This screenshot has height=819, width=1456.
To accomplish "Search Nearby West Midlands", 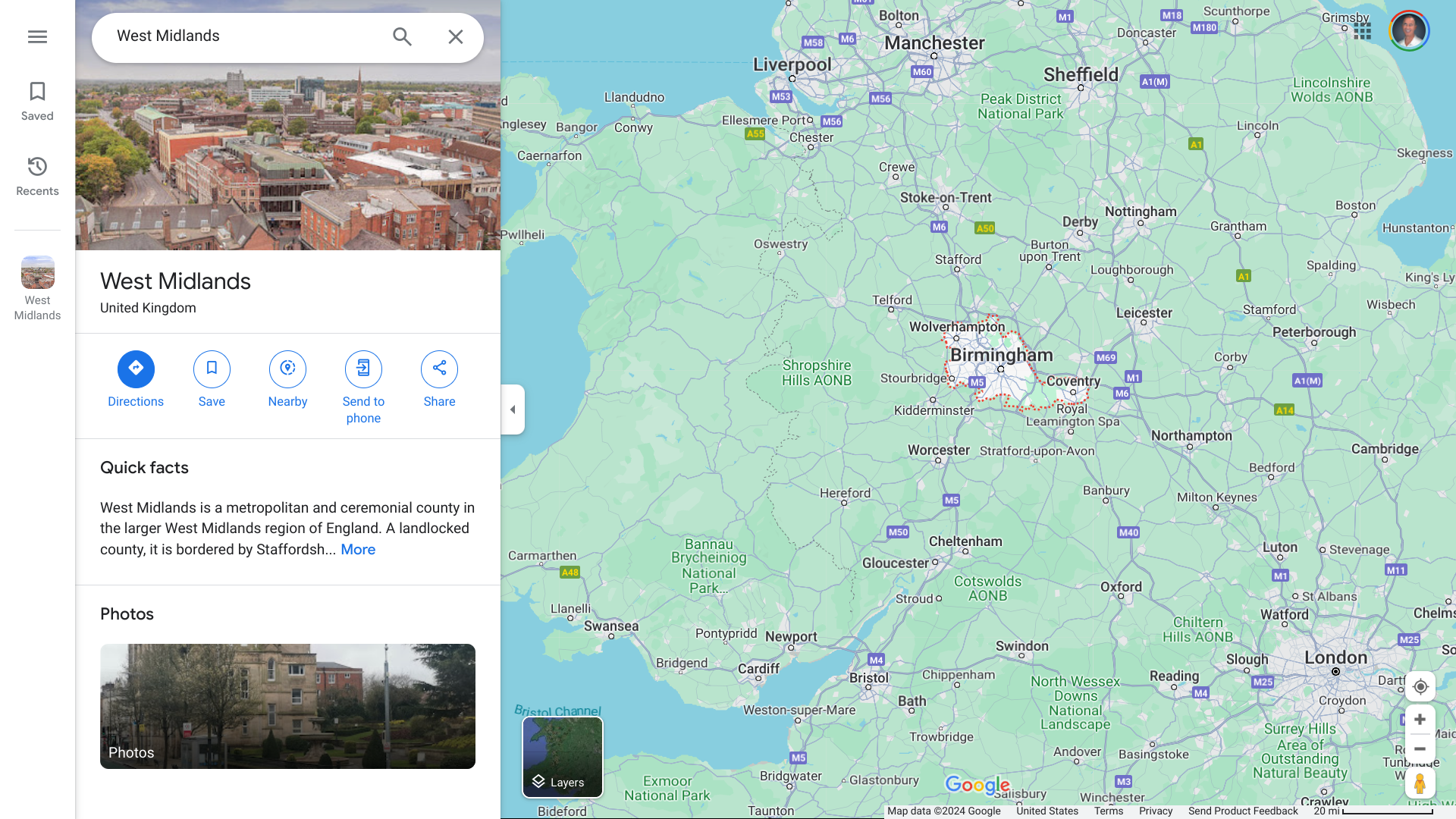I will click(287, 369).
